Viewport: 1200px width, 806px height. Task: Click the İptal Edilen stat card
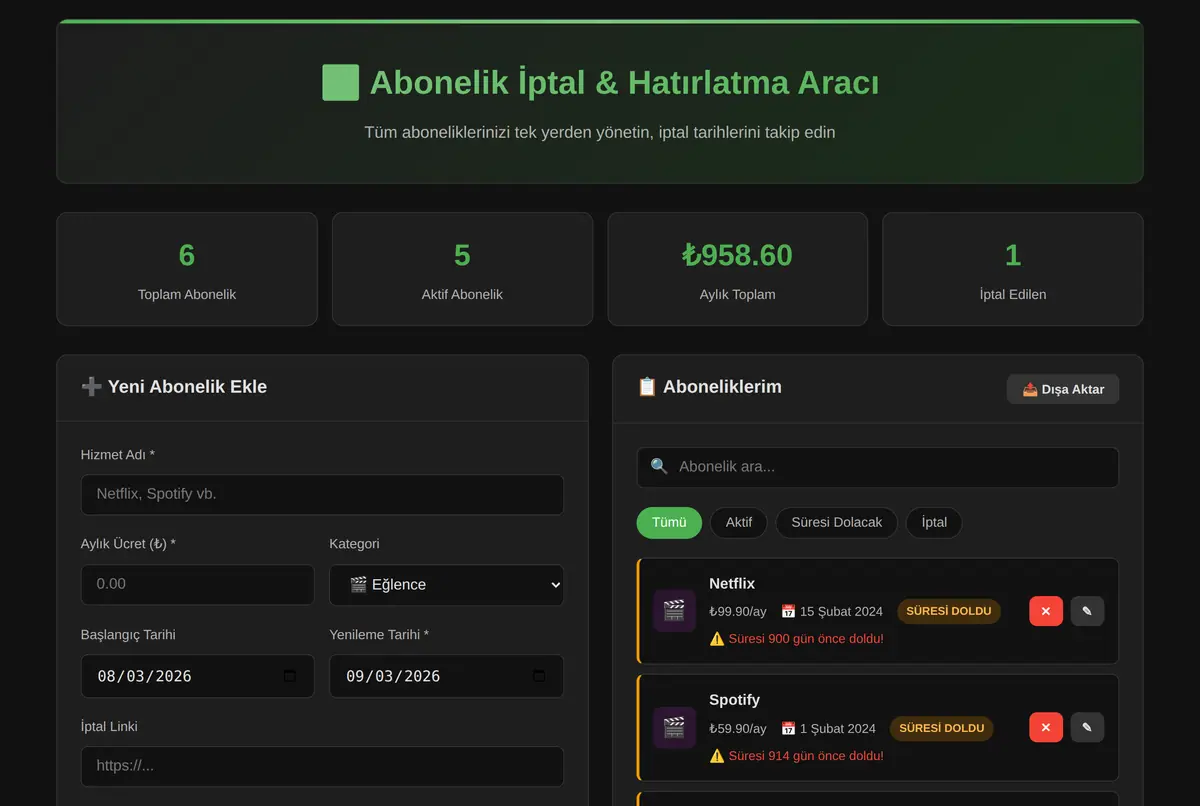(1013, 269)
